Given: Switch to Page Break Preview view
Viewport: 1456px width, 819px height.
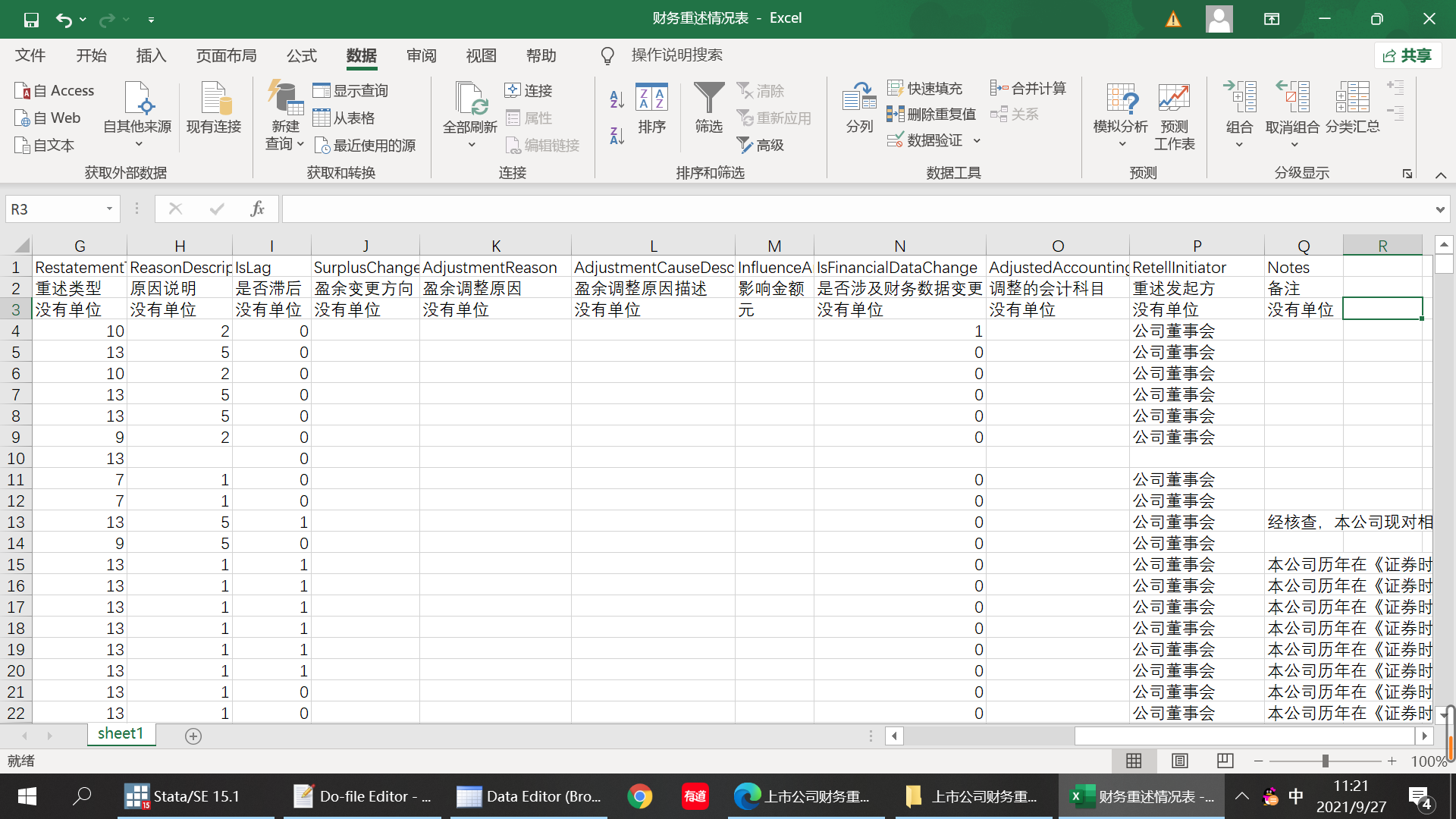Looking at the screenshot, I should coord(1225,761).
